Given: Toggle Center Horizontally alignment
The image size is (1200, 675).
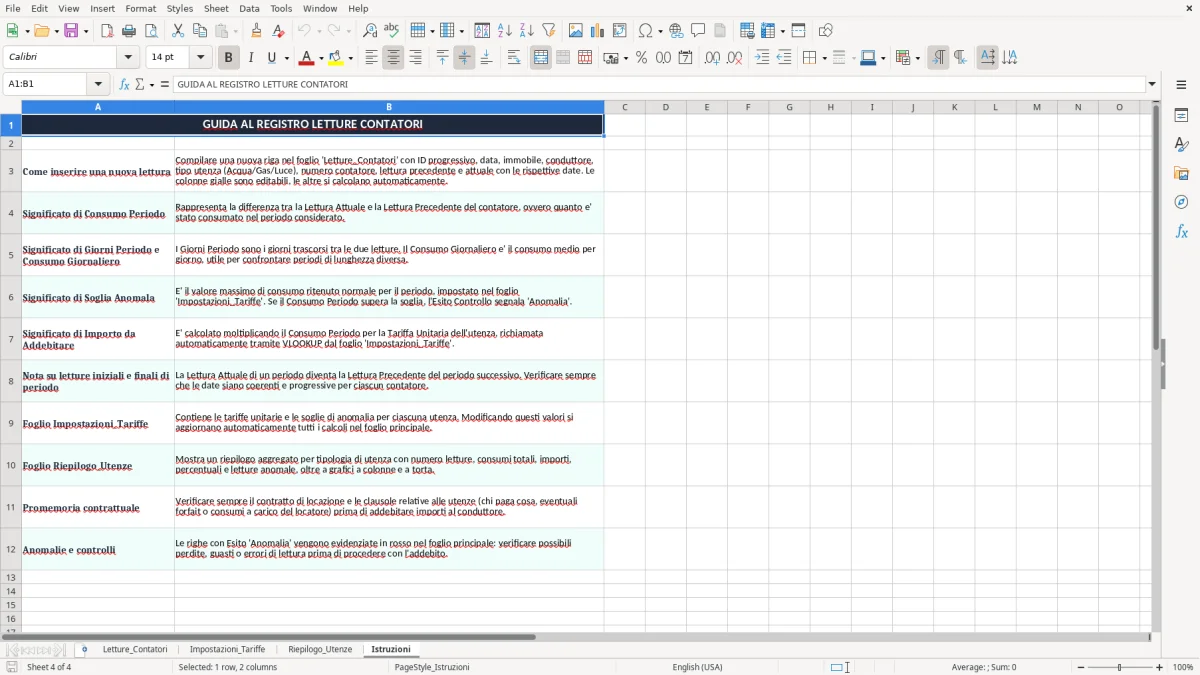Looking at the screenshot, I should click(x=393, y=58).
